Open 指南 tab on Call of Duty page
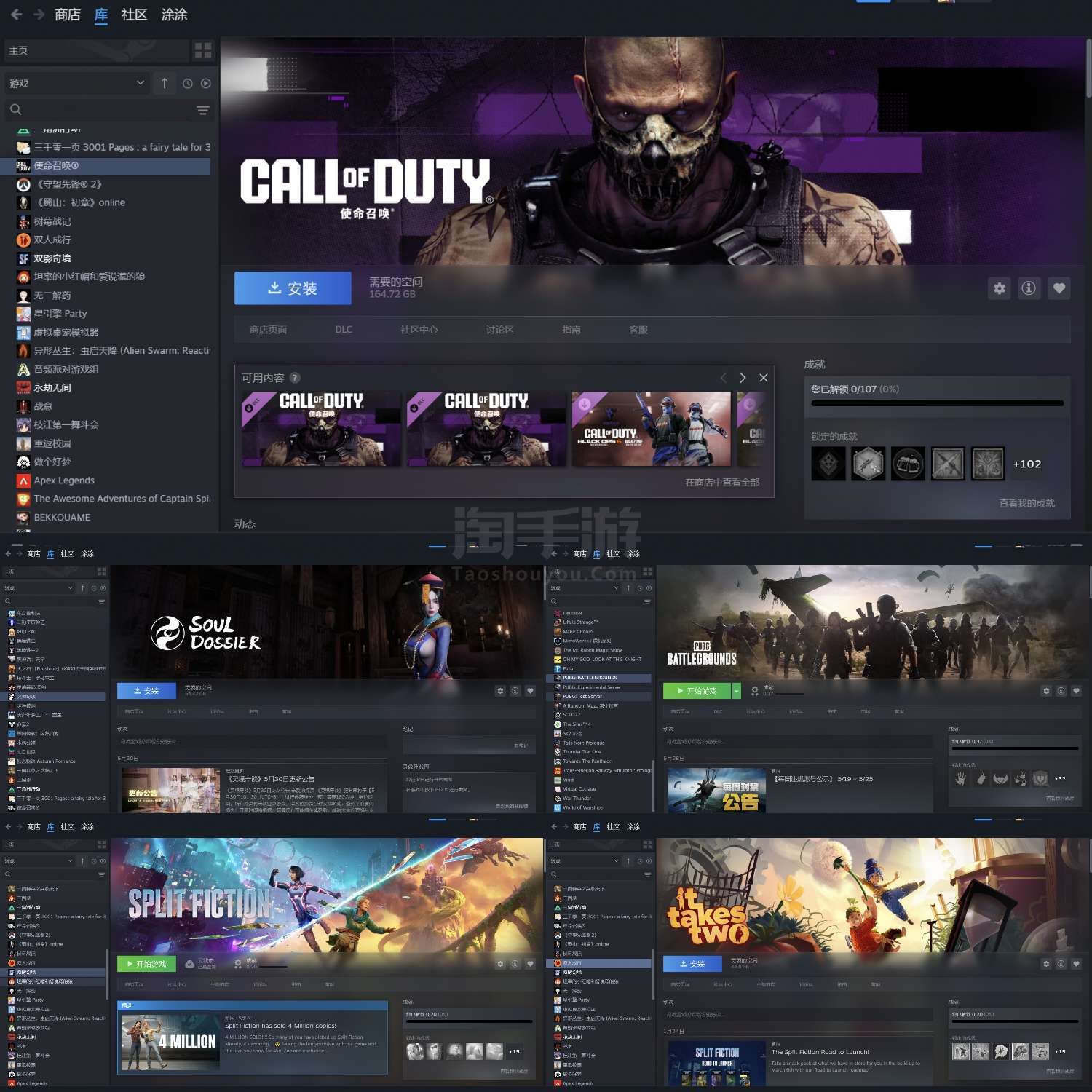The image size is (1092, 1092). tap(571, 330)
